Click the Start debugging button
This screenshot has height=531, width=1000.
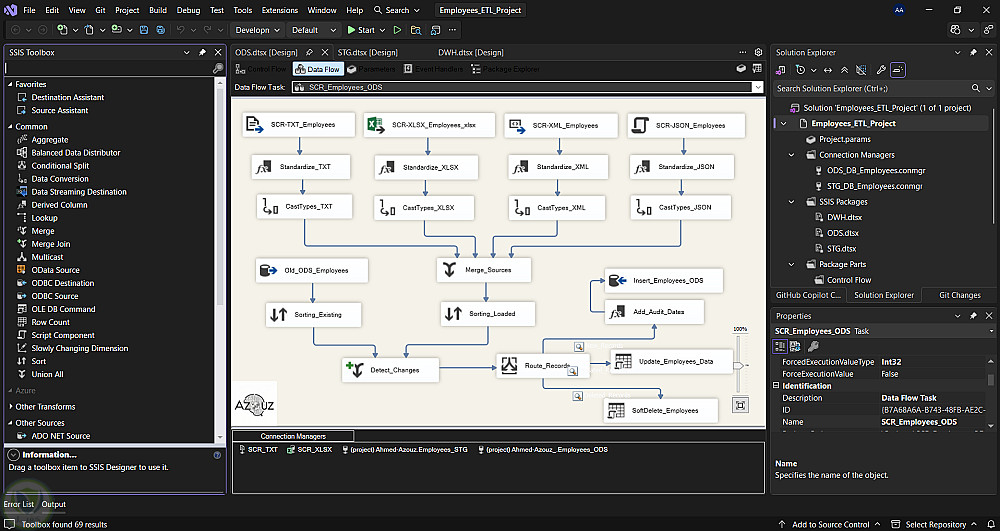click(360, 30)
